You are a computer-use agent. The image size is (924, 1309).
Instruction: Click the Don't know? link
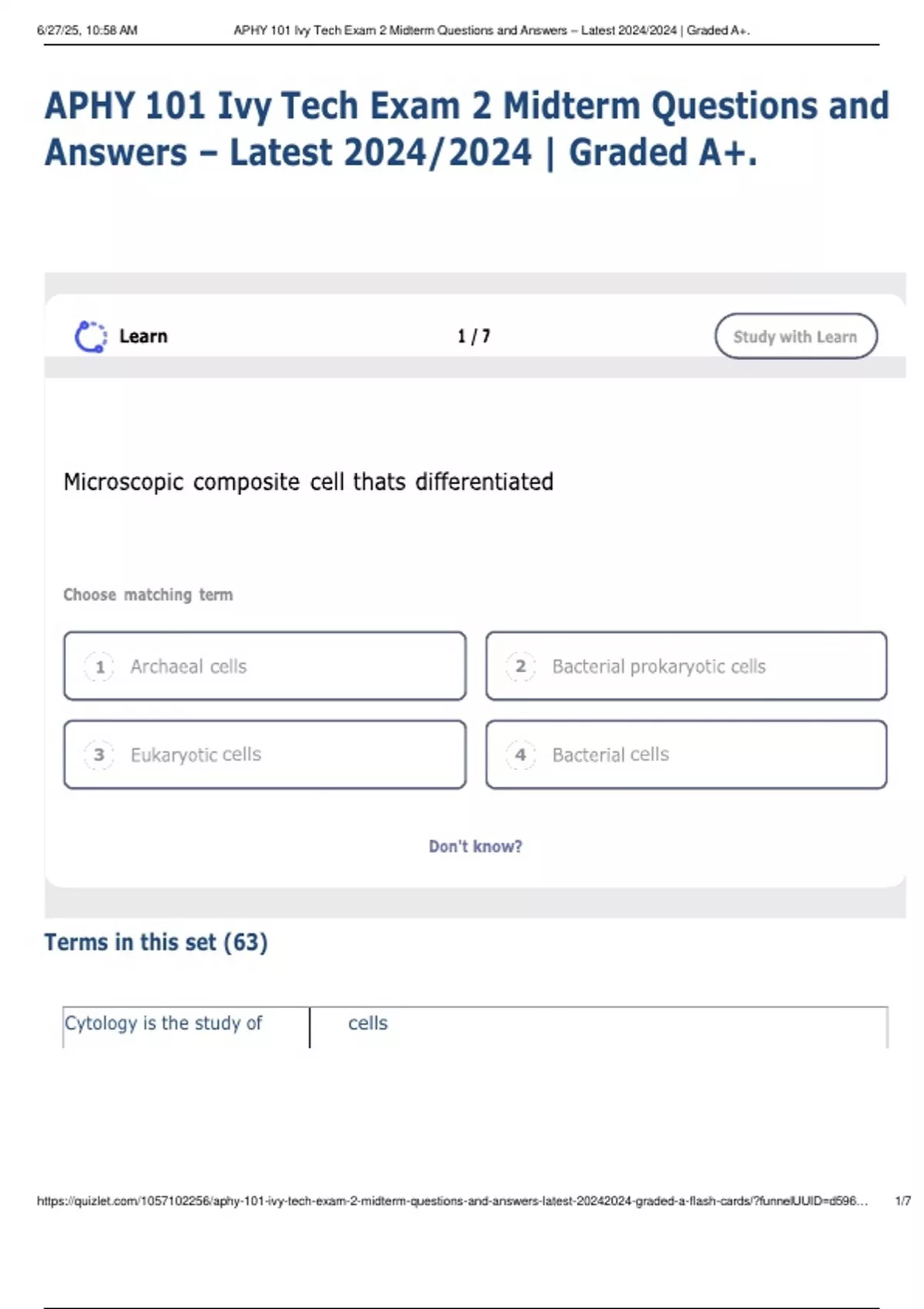[x=475, y=846]
